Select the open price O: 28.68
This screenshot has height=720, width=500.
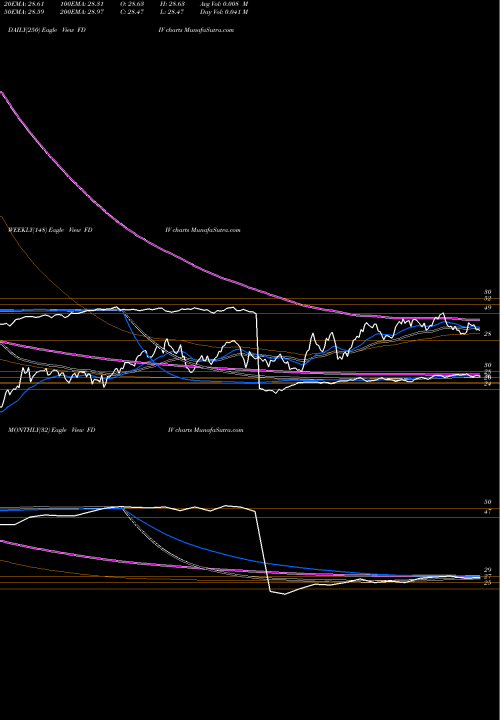(x=132, y=4)
